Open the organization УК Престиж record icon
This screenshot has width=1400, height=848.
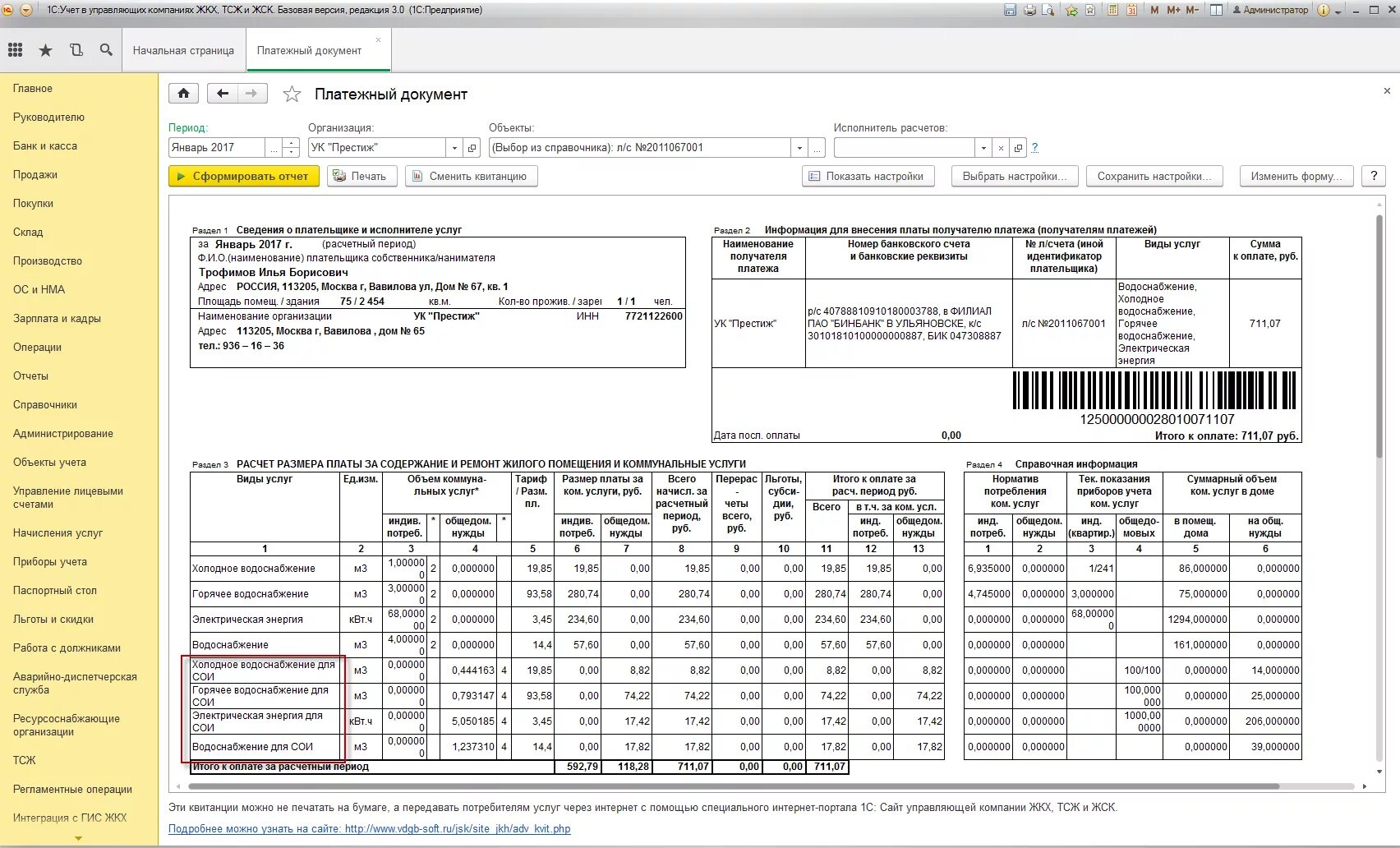click(x=472, y=148)
